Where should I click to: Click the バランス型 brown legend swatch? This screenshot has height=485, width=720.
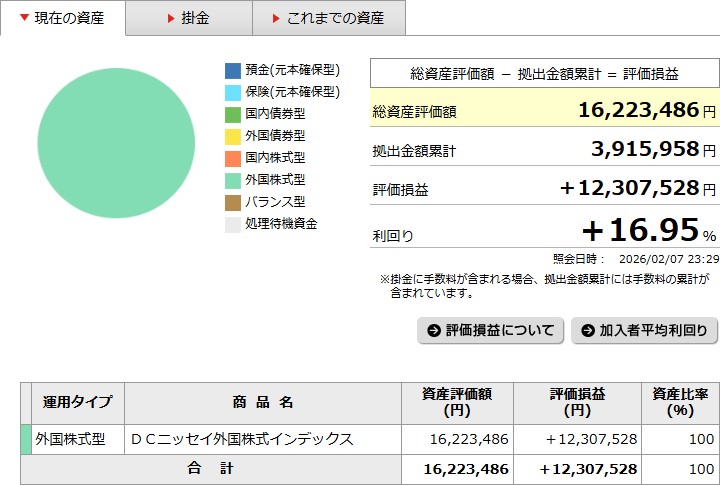click(233, 202)
